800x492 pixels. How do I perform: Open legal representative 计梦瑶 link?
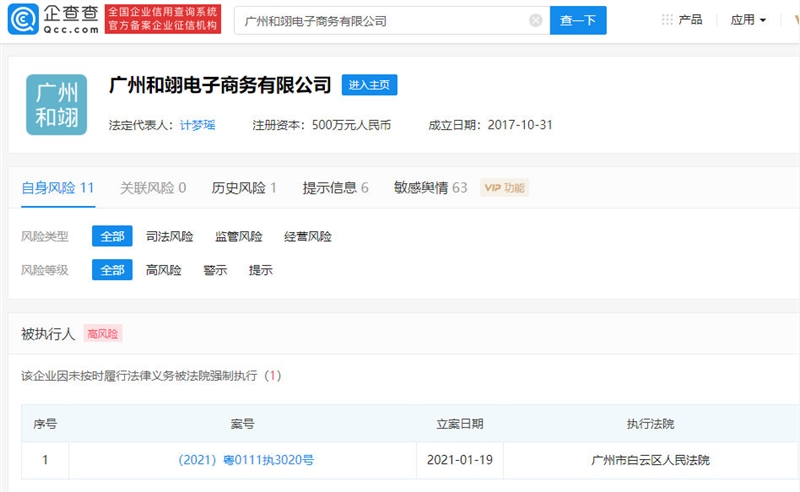(x=197, y=126)
